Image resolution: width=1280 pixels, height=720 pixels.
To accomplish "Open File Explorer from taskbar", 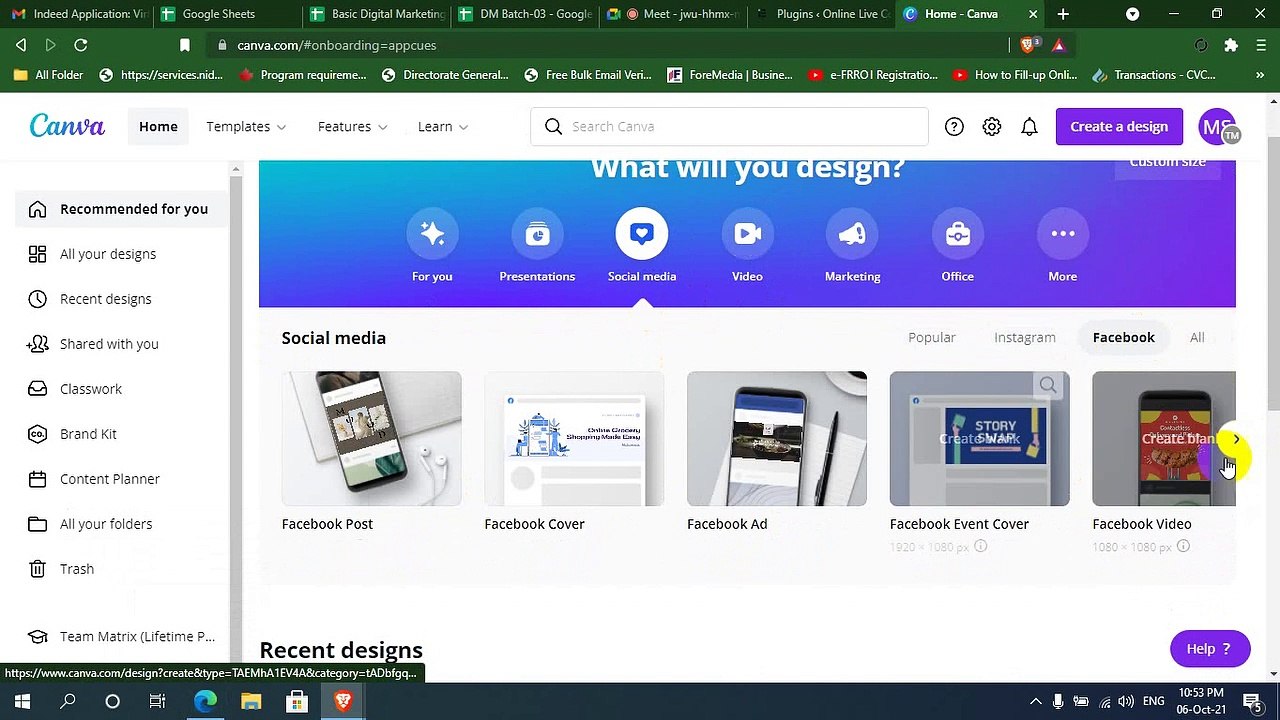I will 251,701.
